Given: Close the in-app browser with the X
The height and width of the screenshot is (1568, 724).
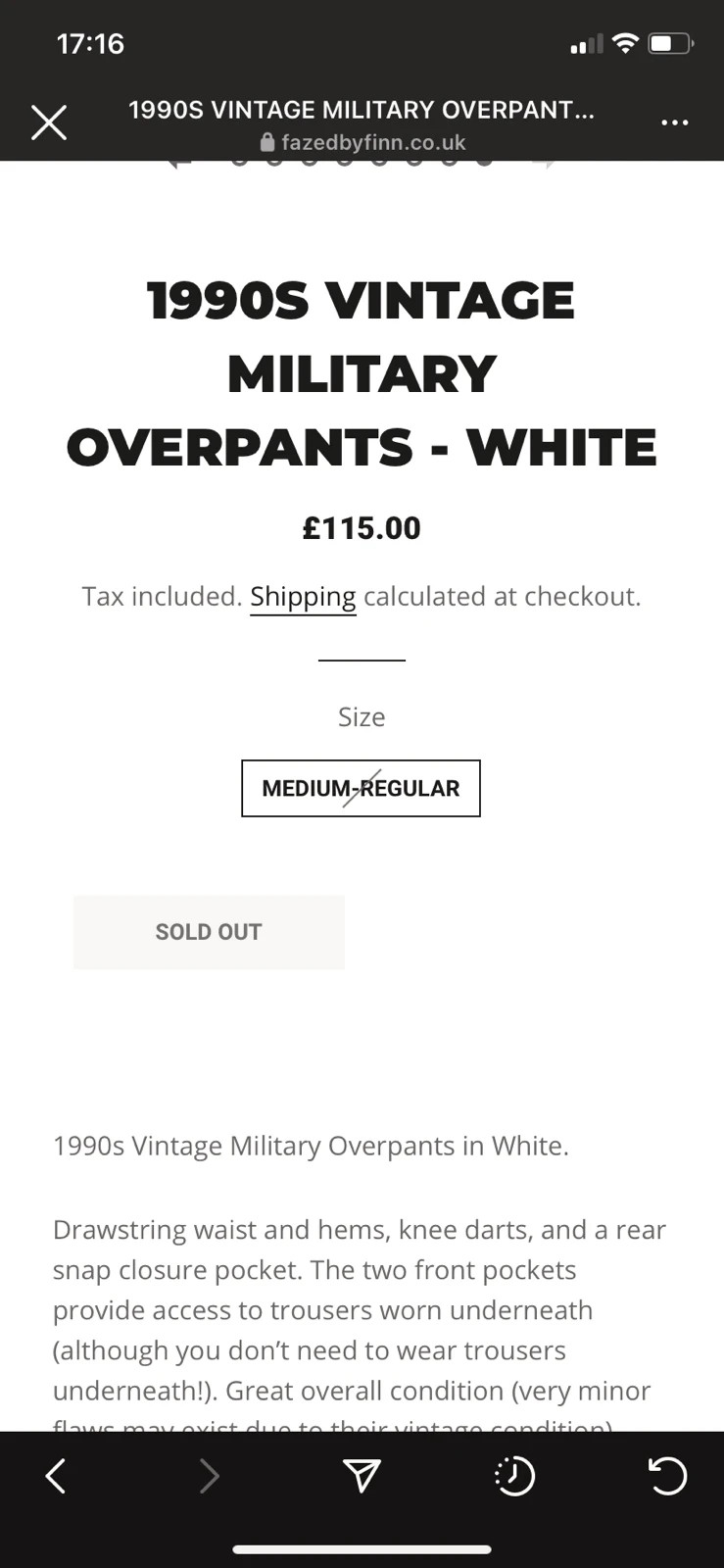Looking at the screenshot, I should [48, 122].
